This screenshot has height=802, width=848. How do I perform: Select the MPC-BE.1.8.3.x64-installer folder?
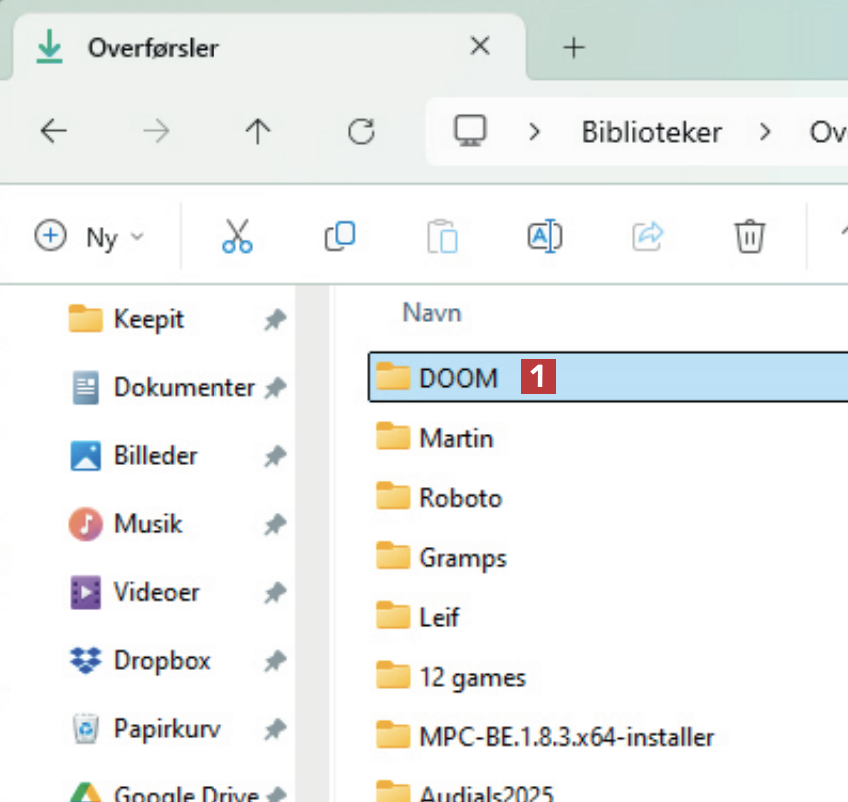566,738
